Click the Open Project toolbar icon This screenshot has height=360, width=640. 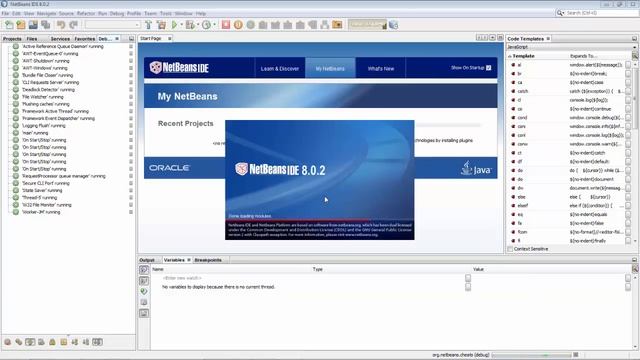(x=33, y=25)
